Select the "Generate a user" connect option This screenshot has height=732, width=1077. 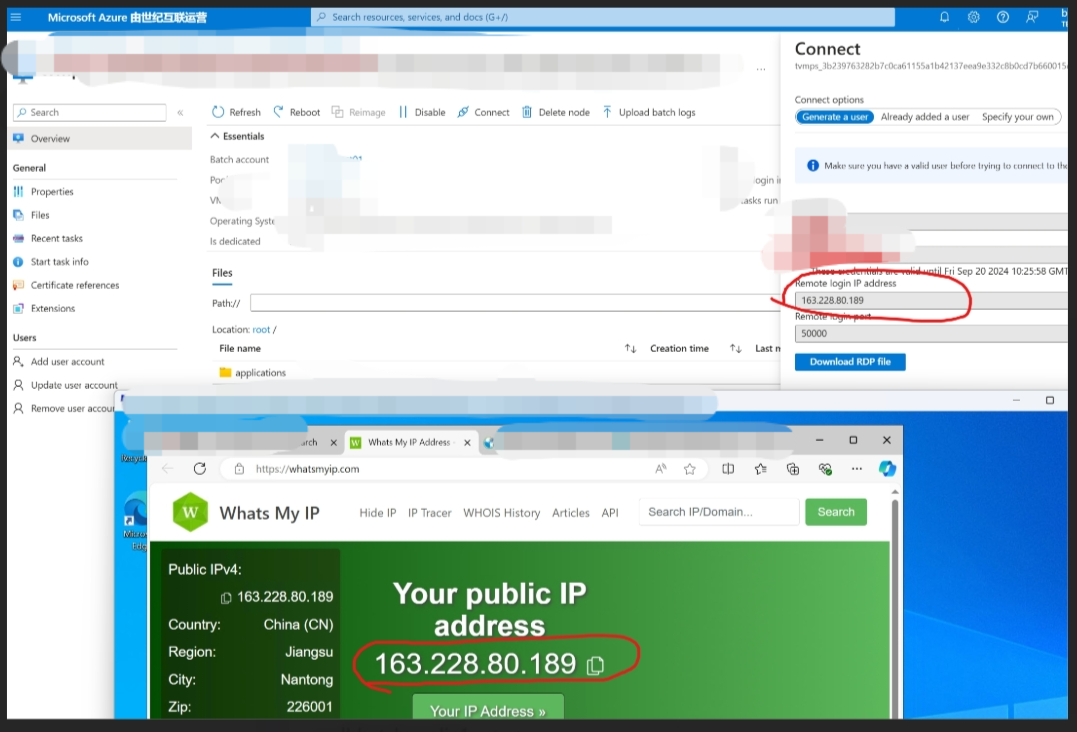[835, 117]
